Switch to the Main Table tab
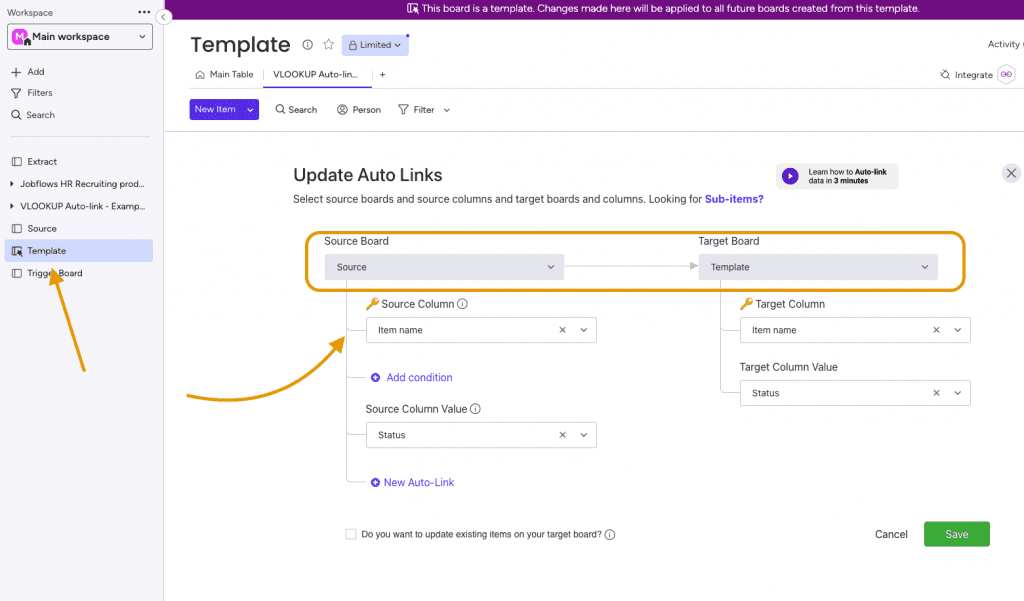The height and width of the screenshot is (601, 1024). [x=224, y=74]
